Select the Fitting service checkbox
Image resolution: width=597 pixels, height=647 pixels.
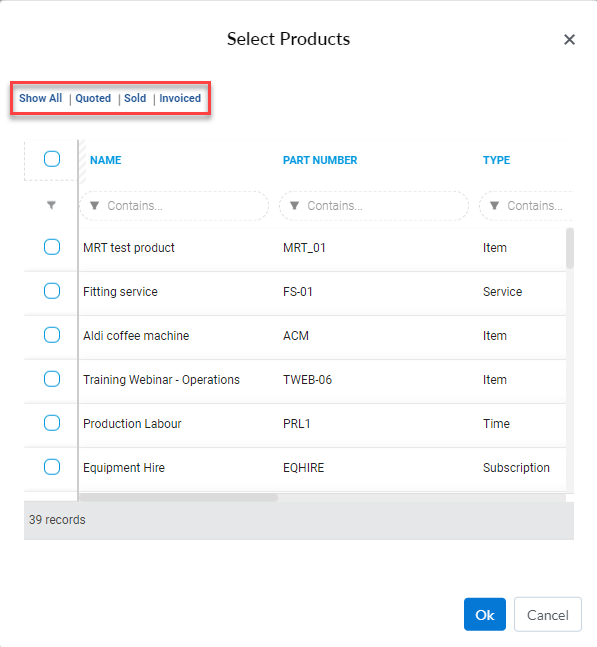(x=52, y=291)
